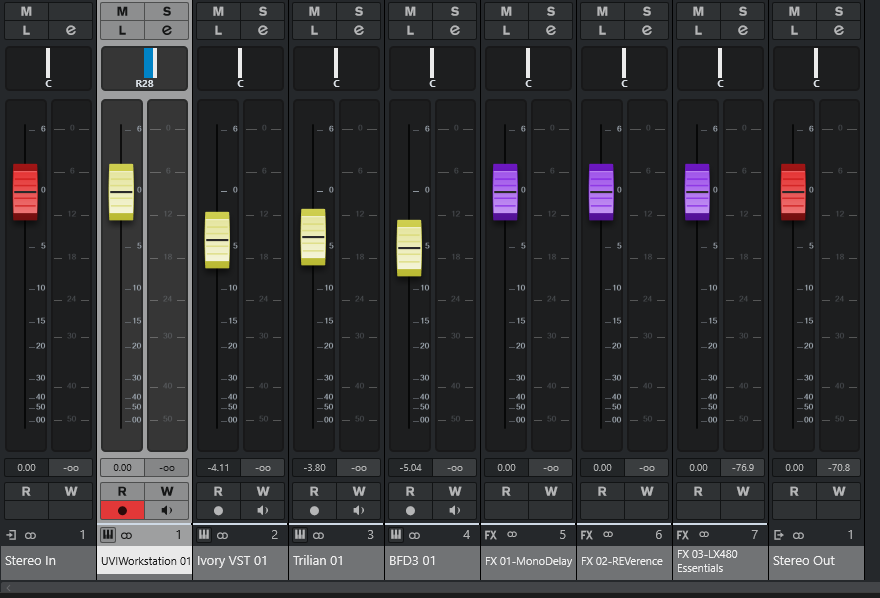The image size is (880, 598).
Task: Click the horizontal scrollbar left arrow
Action: coord(8,587)
